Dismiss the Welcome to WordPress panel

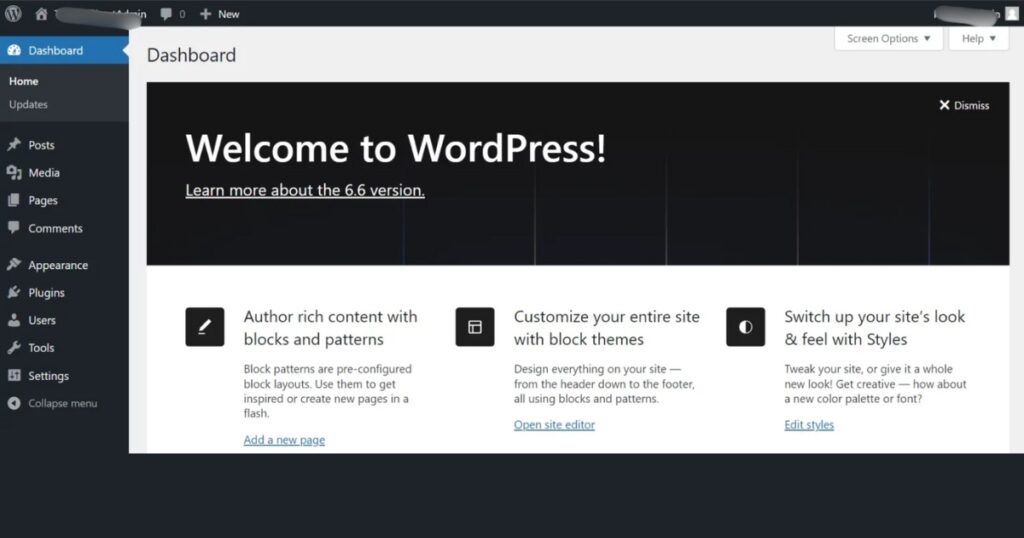click(x=964, y=105)
